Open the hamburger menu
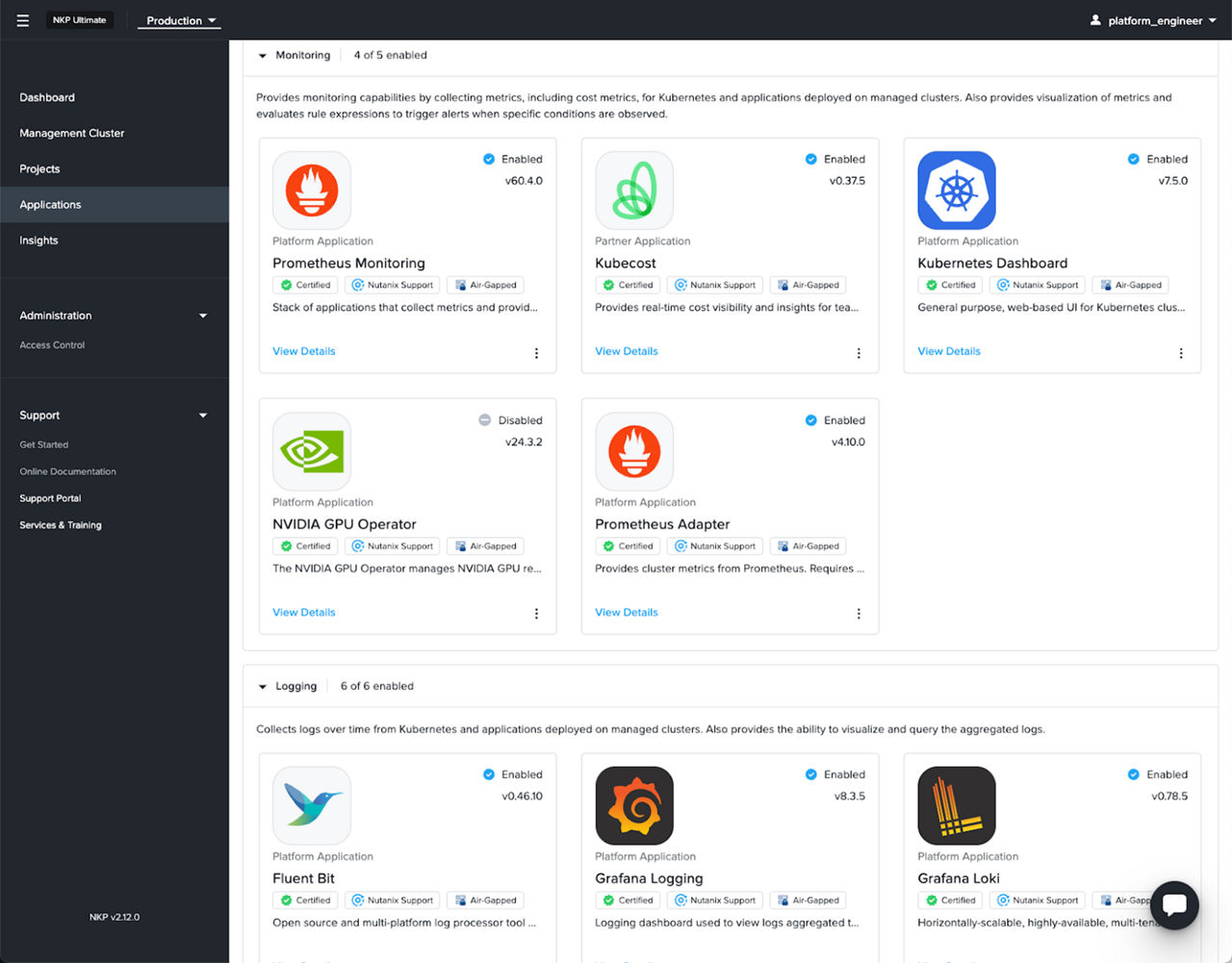 coord(22,19)
